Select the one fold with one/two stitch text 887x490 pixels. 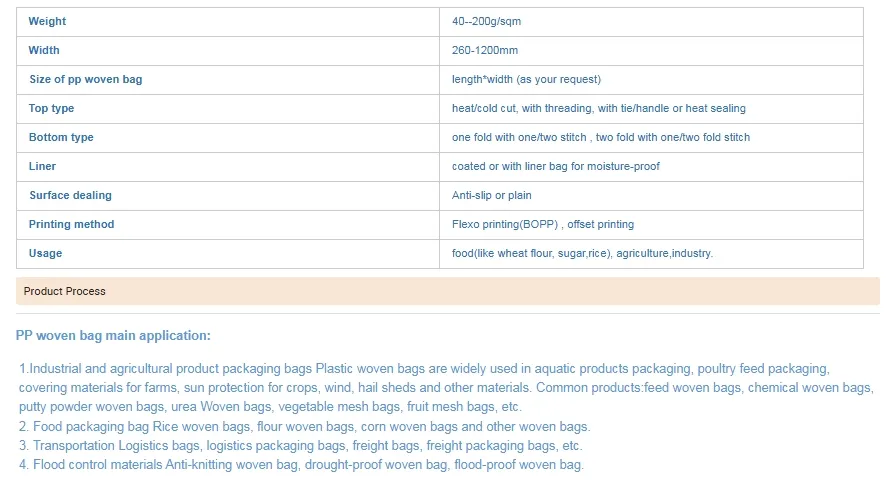[x=519, y=137]
